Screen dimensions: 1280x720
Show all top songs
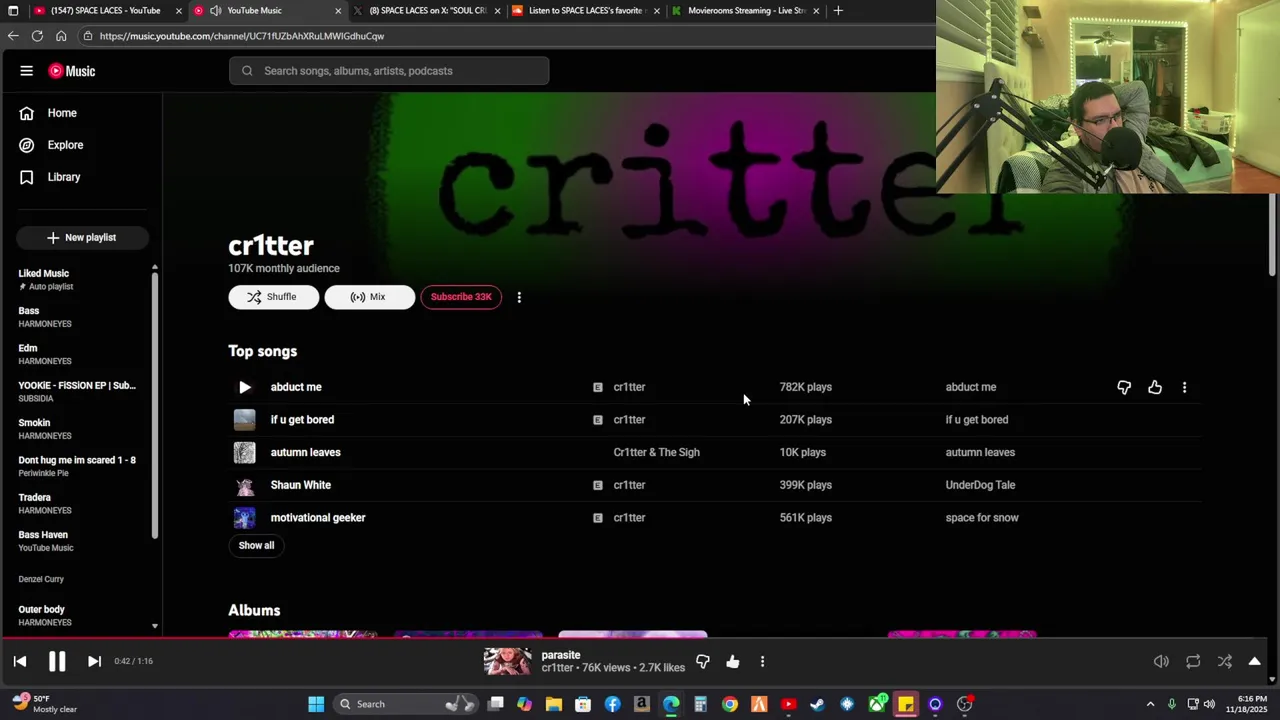(256, 545)
